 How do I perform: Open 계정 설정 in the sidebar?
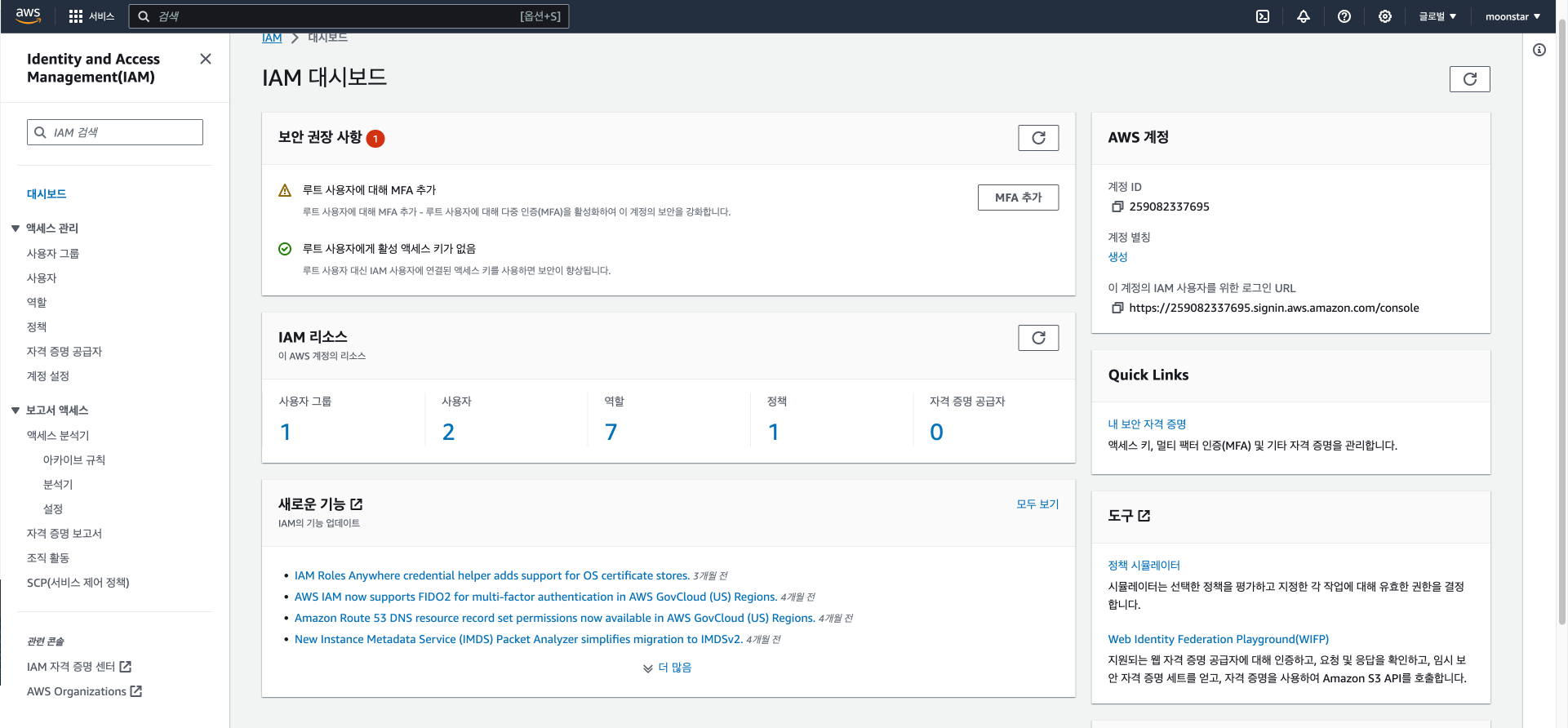[x=48, y=376]
